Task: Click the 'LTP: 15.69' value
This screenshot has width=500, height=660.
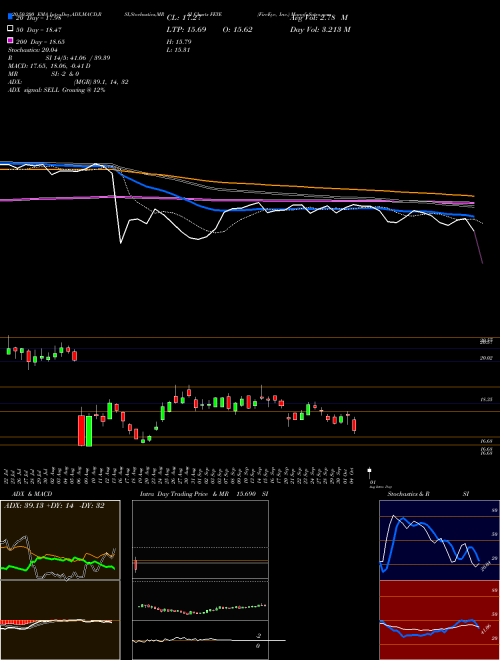Action: (186, 29)
